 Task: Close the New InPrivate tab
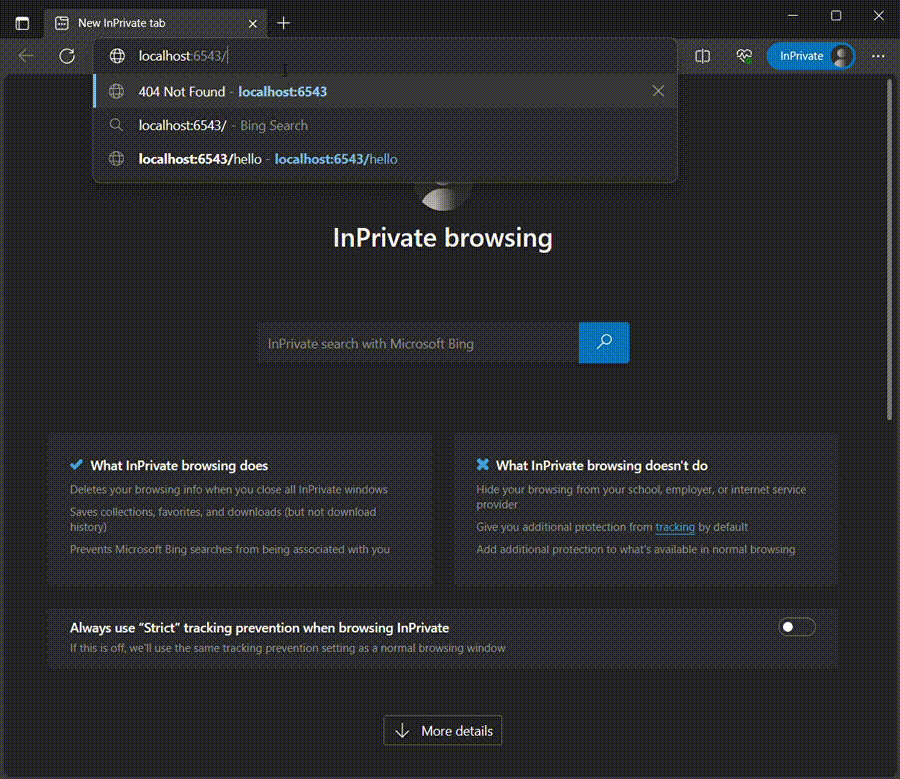pyautogui.click(x=253, y=24)
